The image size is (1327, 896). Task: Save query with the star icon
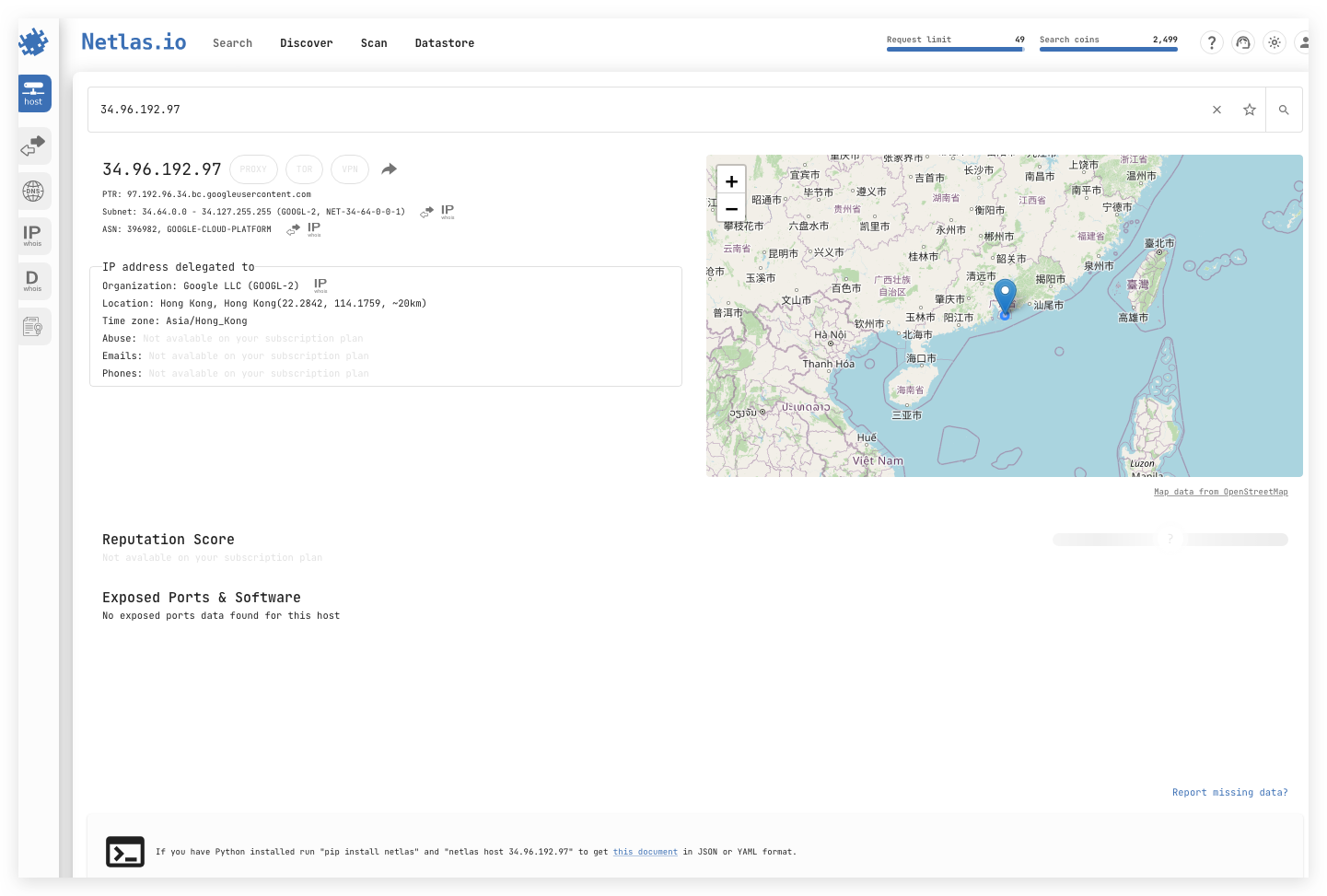[x=1250, y=110]
